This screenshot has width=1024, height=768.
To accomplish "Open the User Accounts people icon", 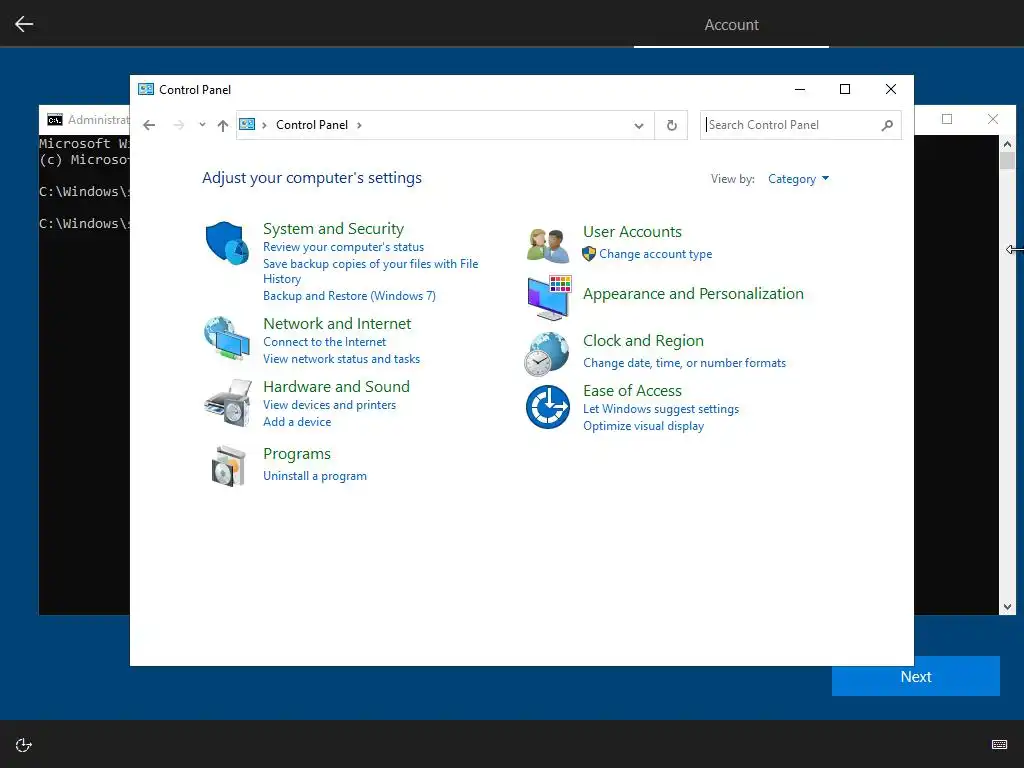I will point(547,245).
